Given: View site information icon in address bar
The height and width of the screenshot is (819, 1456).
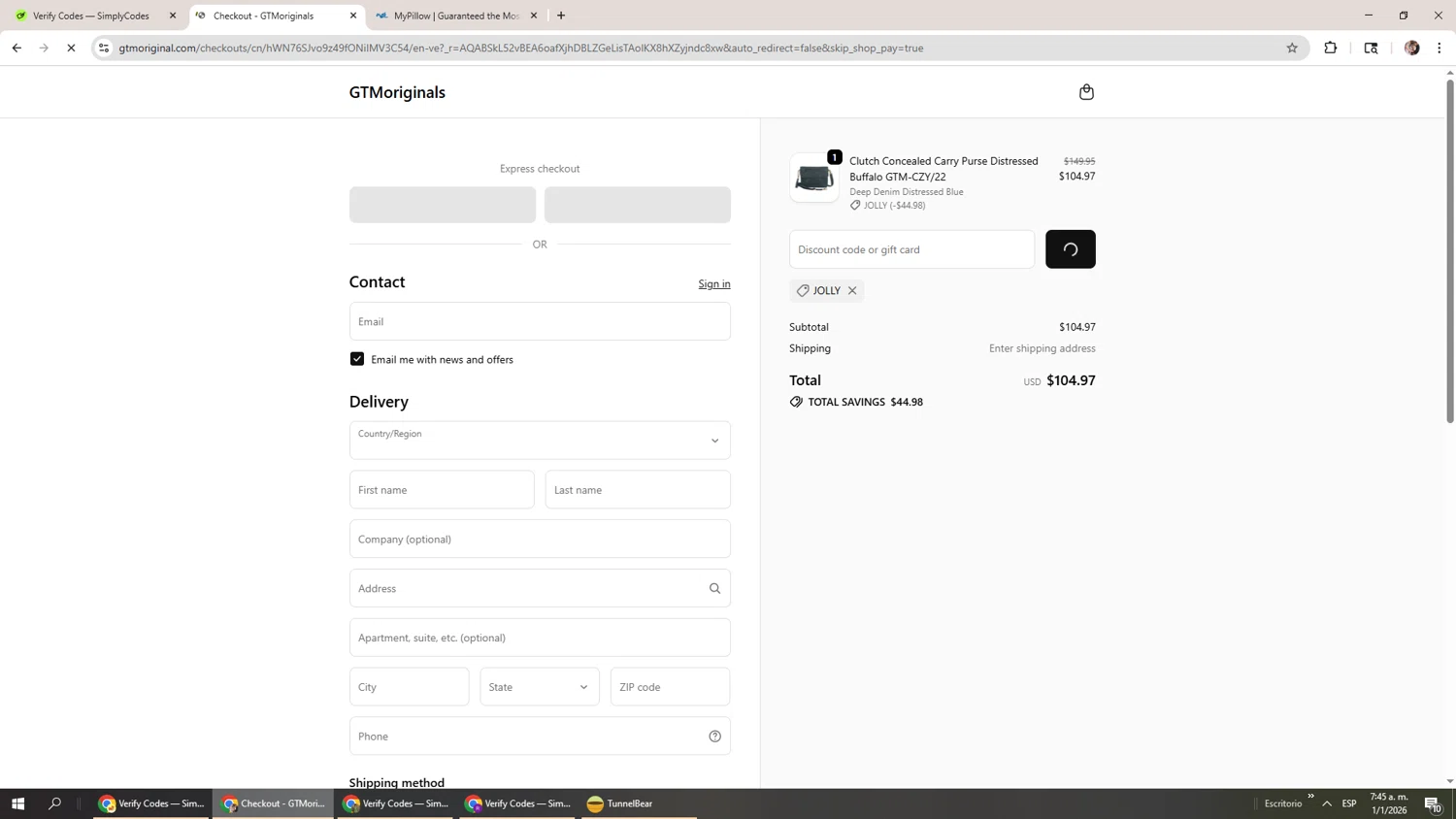Looking at the screenshot, I should pos(104,48).
